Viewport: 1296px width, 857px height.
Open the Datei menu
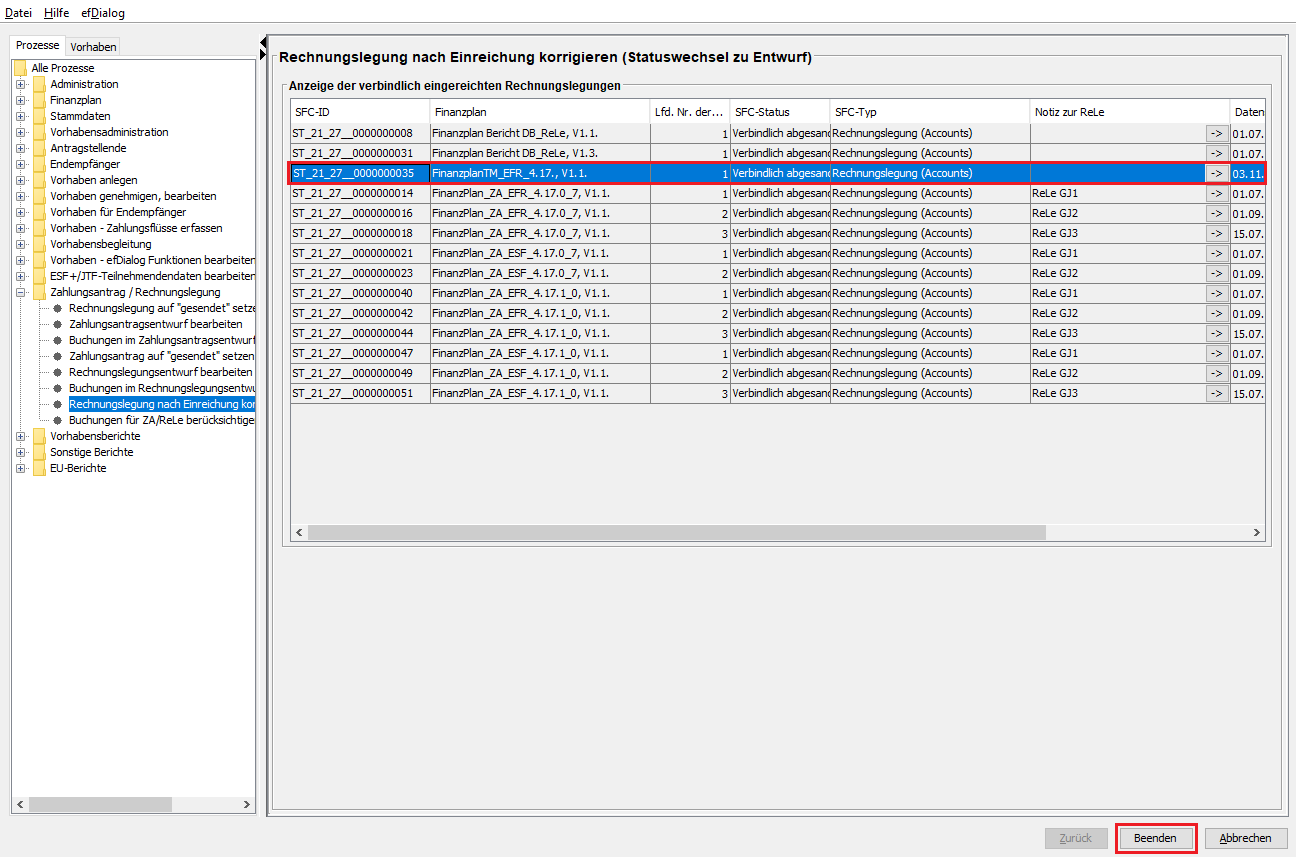pyautogui.click(x=18, y=13)
